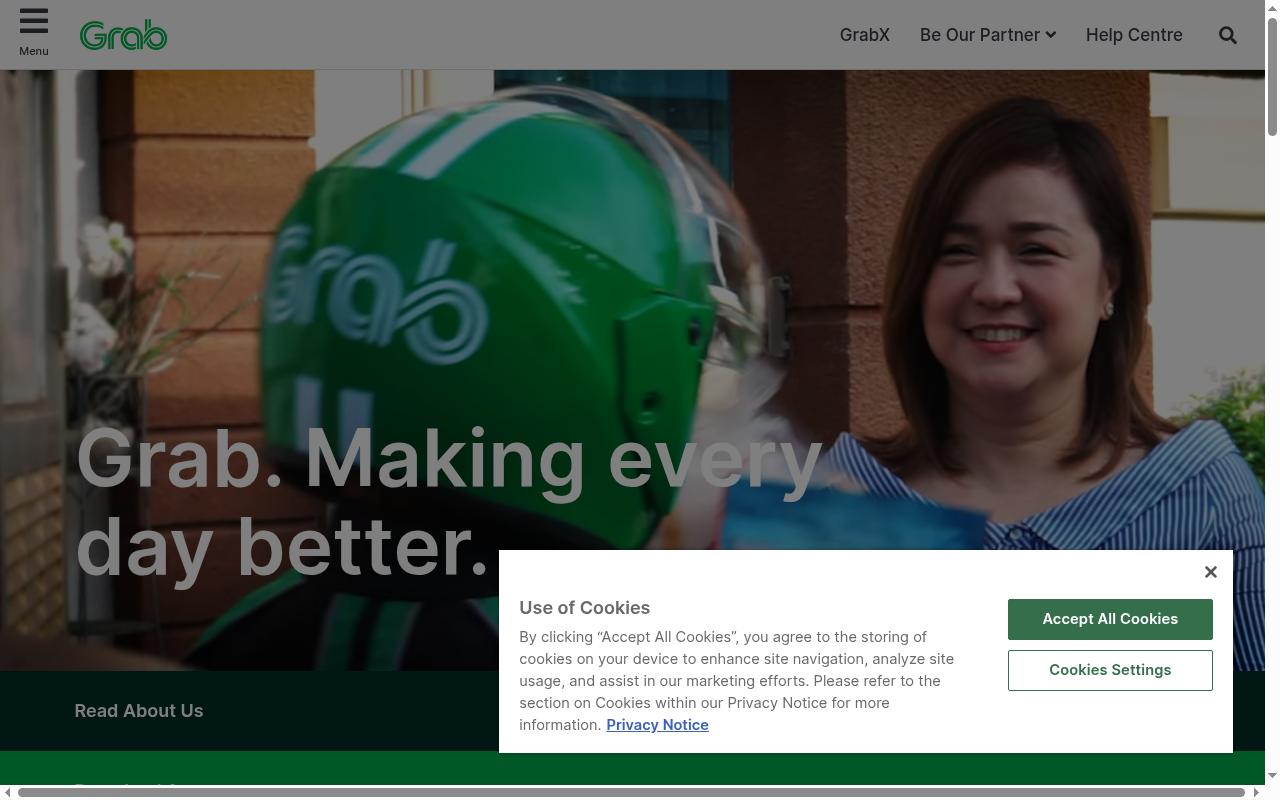Viewport: 1280px width, 800px height.
Task: Expand the Be Our Partner dropdown
Action: 988,35
